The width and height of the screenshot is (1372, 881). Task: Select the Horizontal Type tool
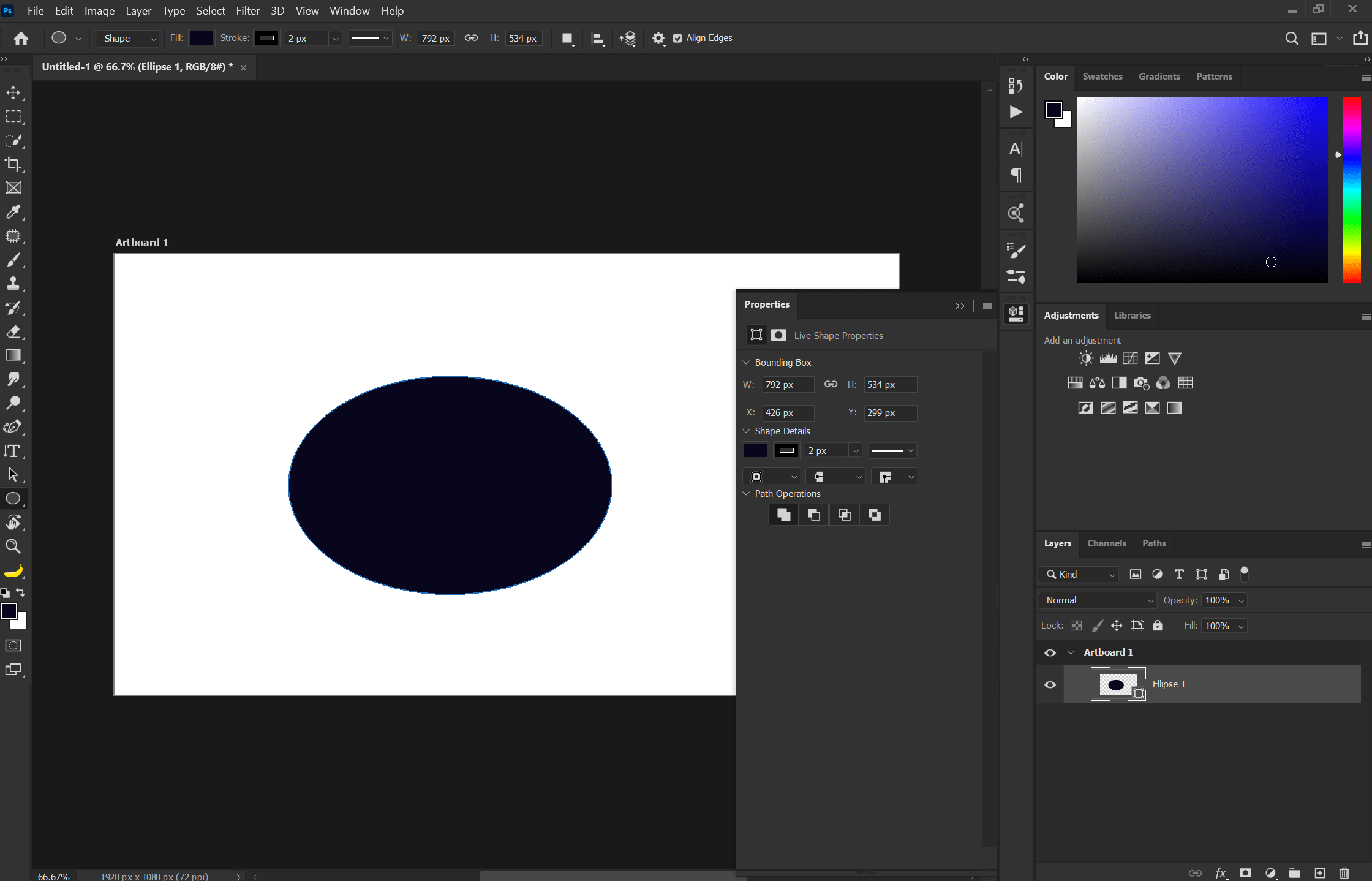tap(13, 451)
